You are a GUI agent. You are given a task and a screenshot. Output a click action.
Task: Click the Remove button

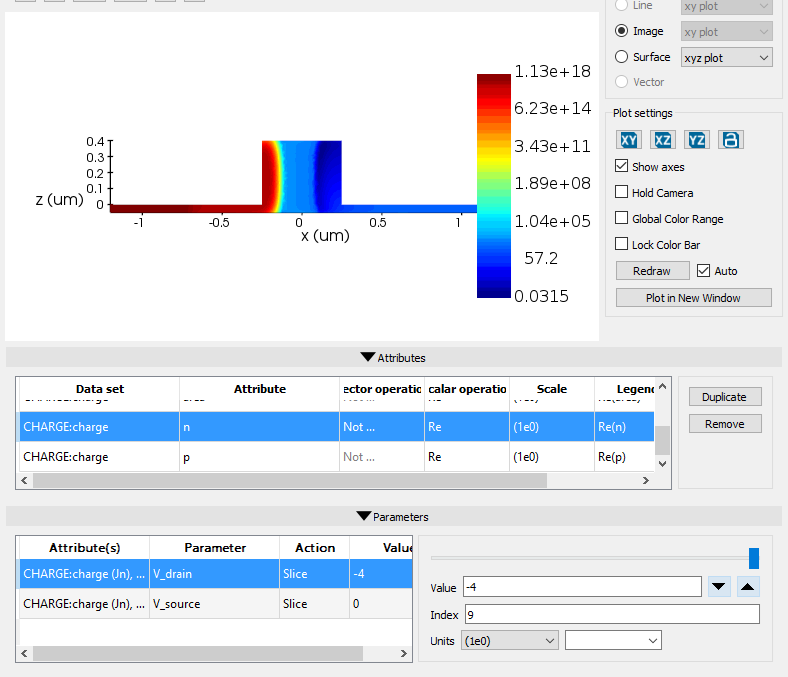click(x=725, y=424)
